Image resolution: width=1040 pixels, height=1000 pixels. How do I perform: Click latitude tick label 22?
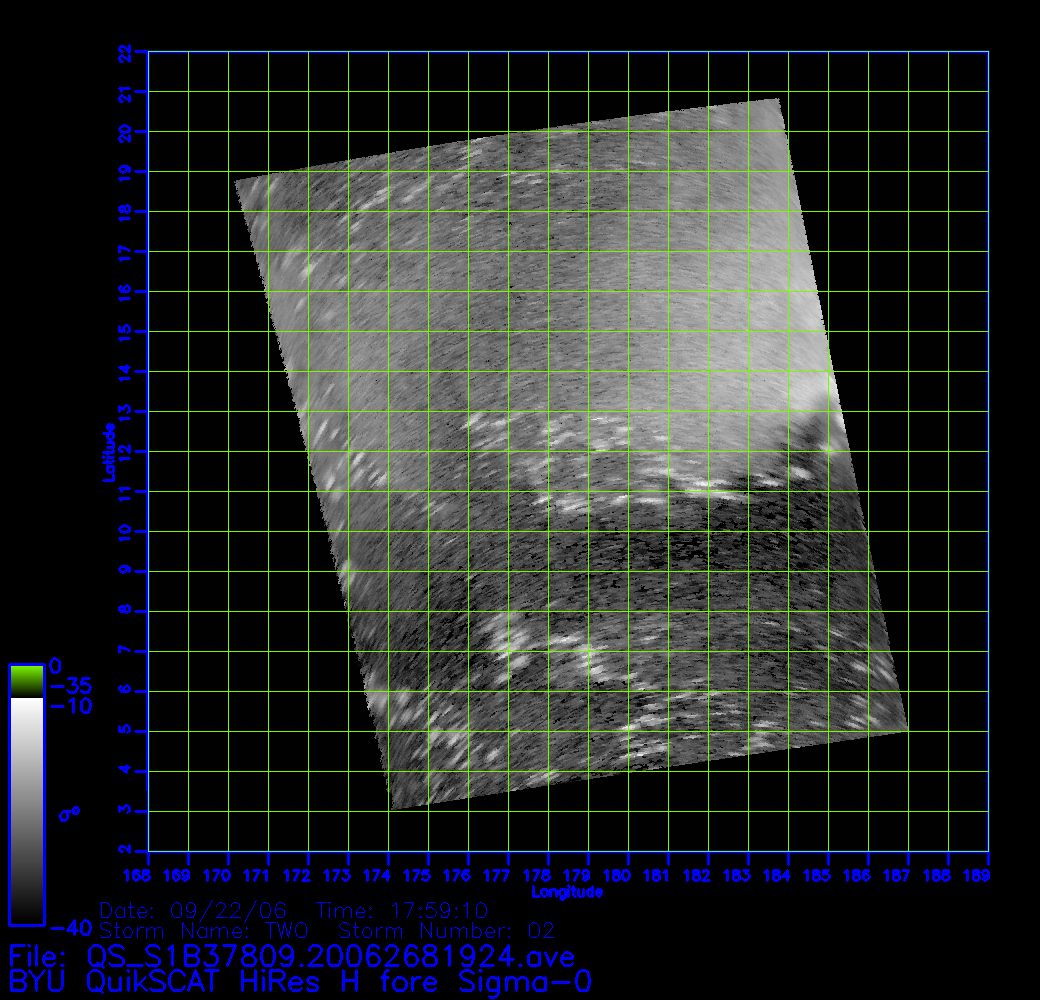pyautogui.click(x=125, y=51)
